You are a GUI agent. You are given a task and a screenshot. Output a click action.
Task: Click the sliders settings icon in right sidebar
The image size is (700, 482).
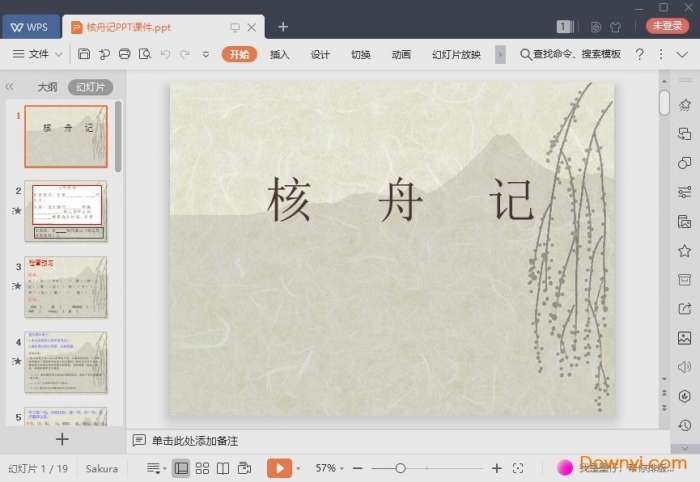(684, 192)
